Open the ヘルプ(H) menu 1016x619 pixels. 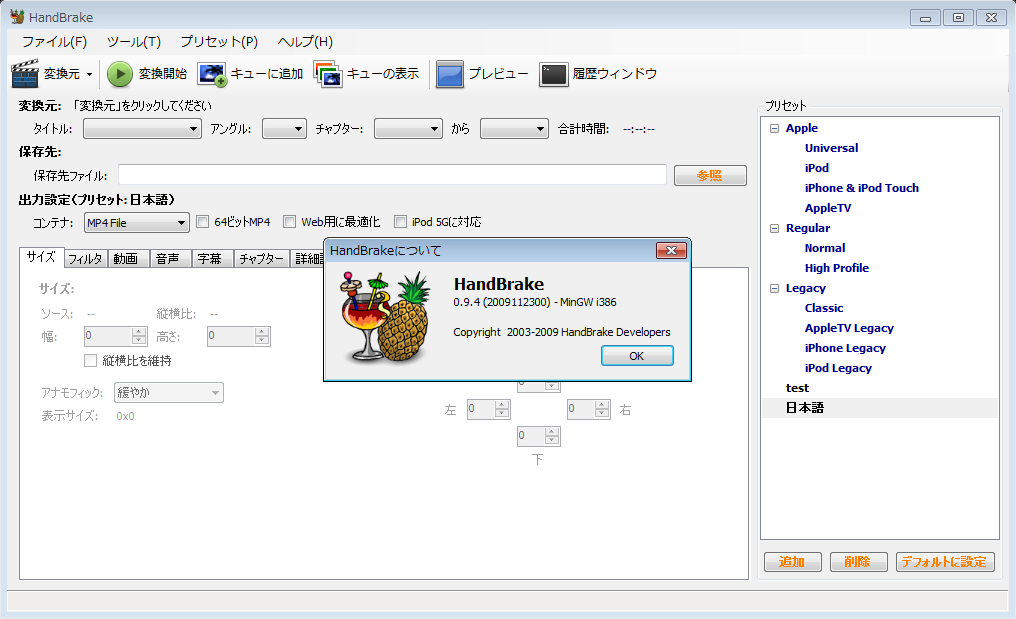coord(305,41)
